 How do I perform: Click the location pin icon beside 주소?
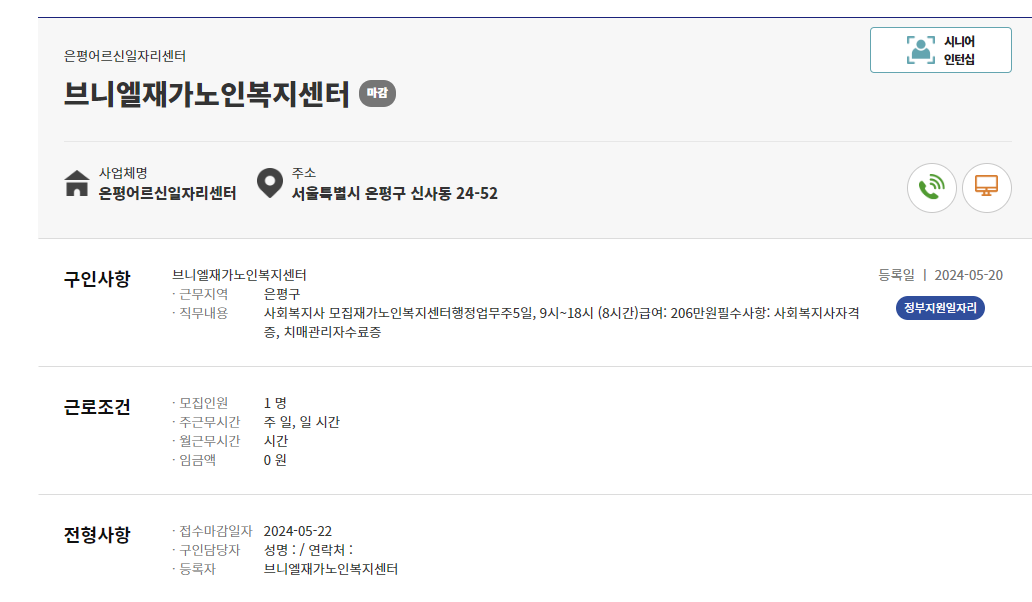267,182
